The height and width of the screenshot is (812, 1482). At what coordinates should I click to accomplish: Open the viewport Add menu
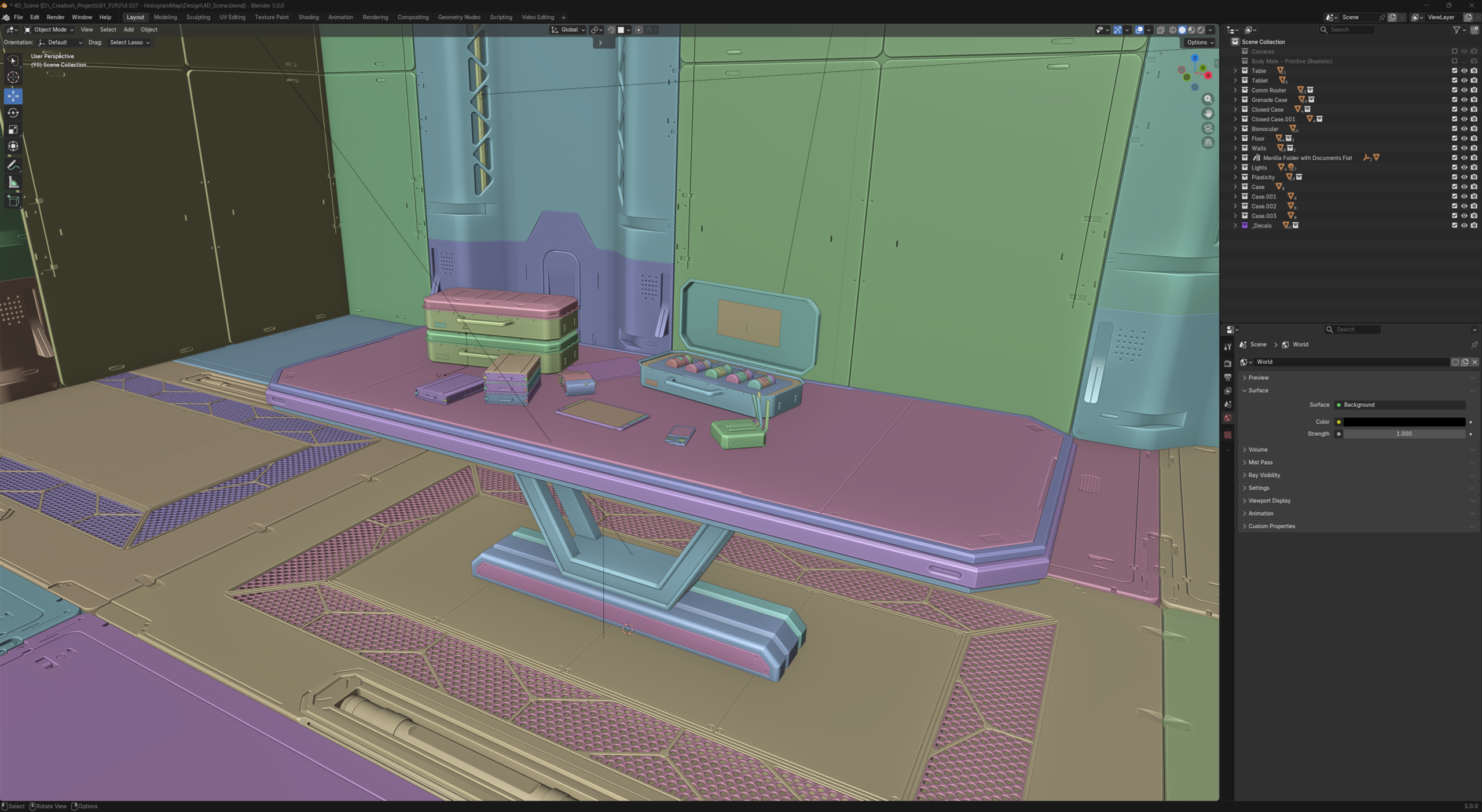click(x=129, y=30)
